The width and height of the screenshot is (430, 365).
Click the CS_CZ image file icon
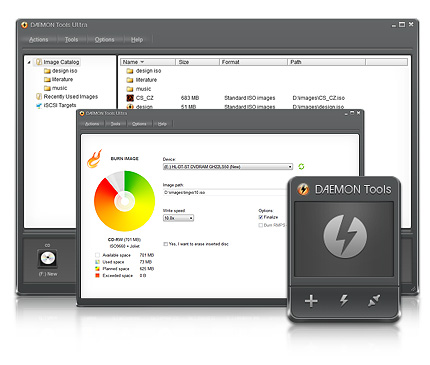click(x=130, y=98)
